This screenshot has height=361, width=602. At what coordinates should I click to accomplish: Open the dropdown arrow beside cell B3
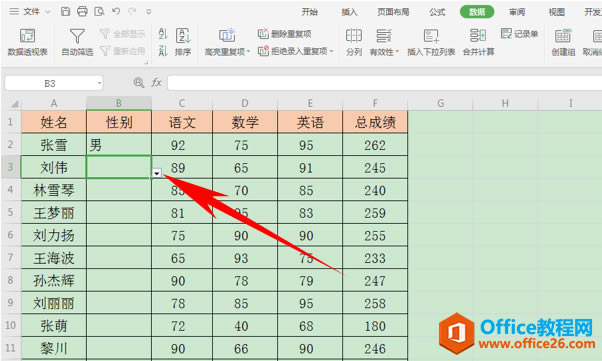(x=157, y=174)
